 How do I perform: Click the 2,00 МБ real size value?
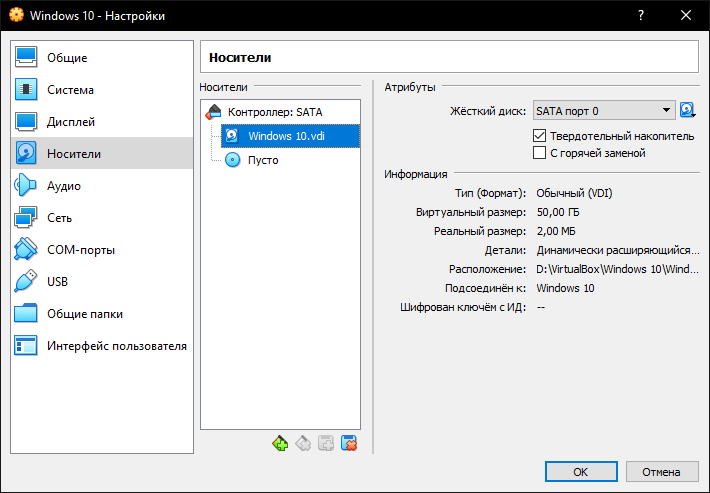[556, 231]
